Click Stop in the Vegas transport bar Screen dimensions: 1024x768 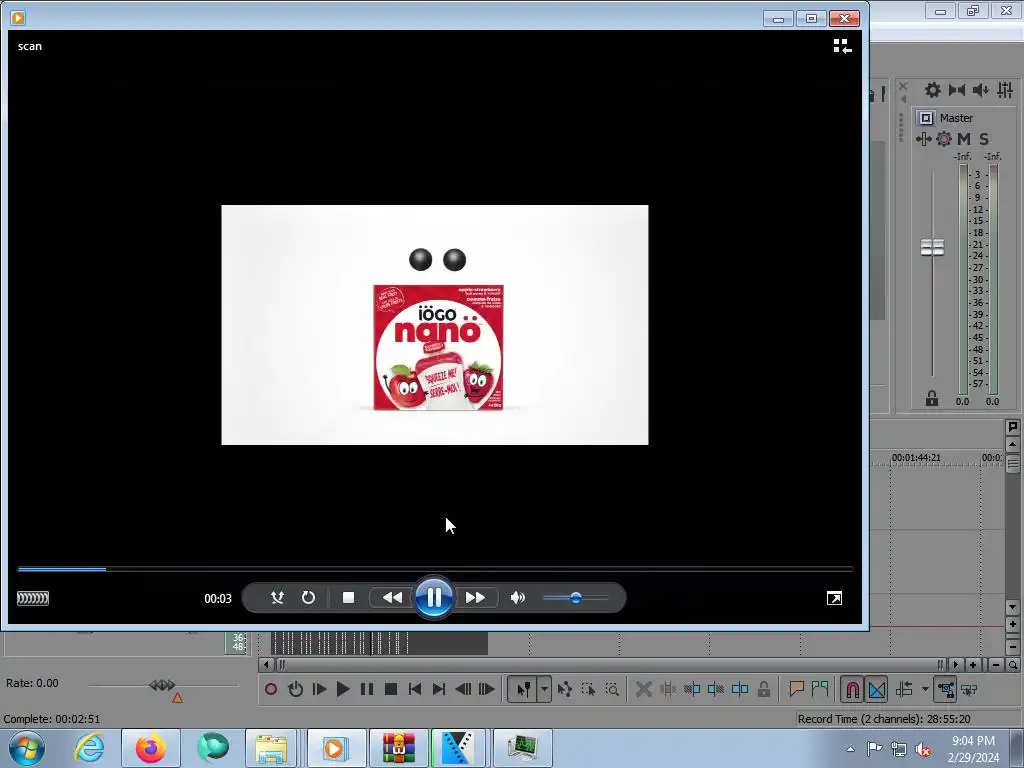coord(391,689)
